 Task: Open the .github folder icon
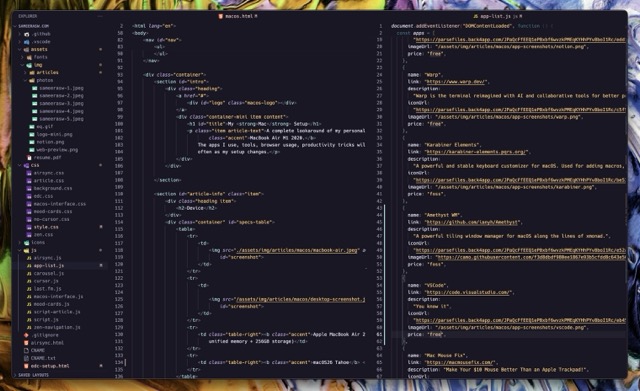[x=27, y=34]
